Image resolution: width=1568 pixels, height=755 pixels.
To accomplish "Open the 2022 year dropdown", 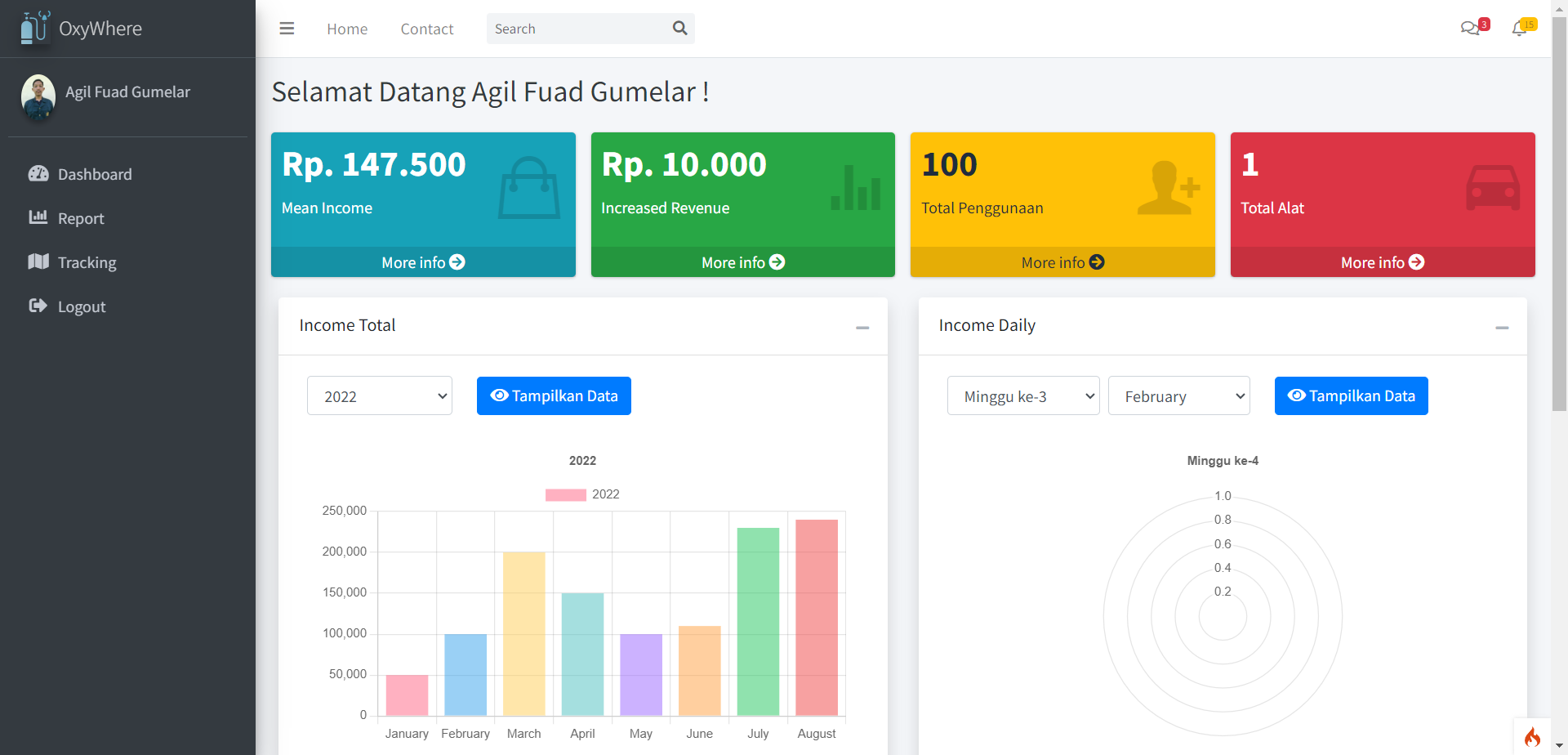I will [380, 396].
